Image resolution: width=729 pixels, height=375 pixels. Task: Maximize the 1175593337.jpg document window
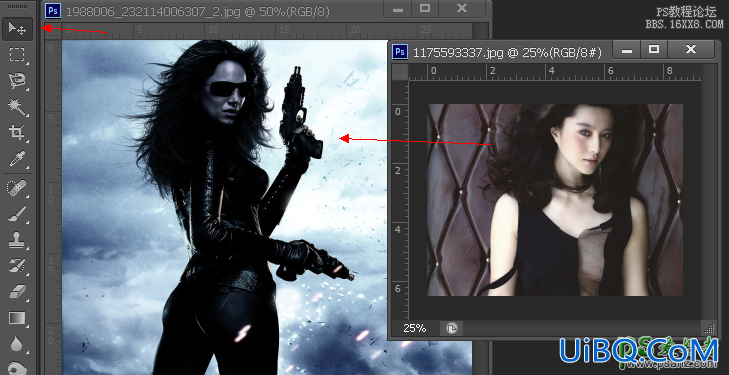pos(654,49)
